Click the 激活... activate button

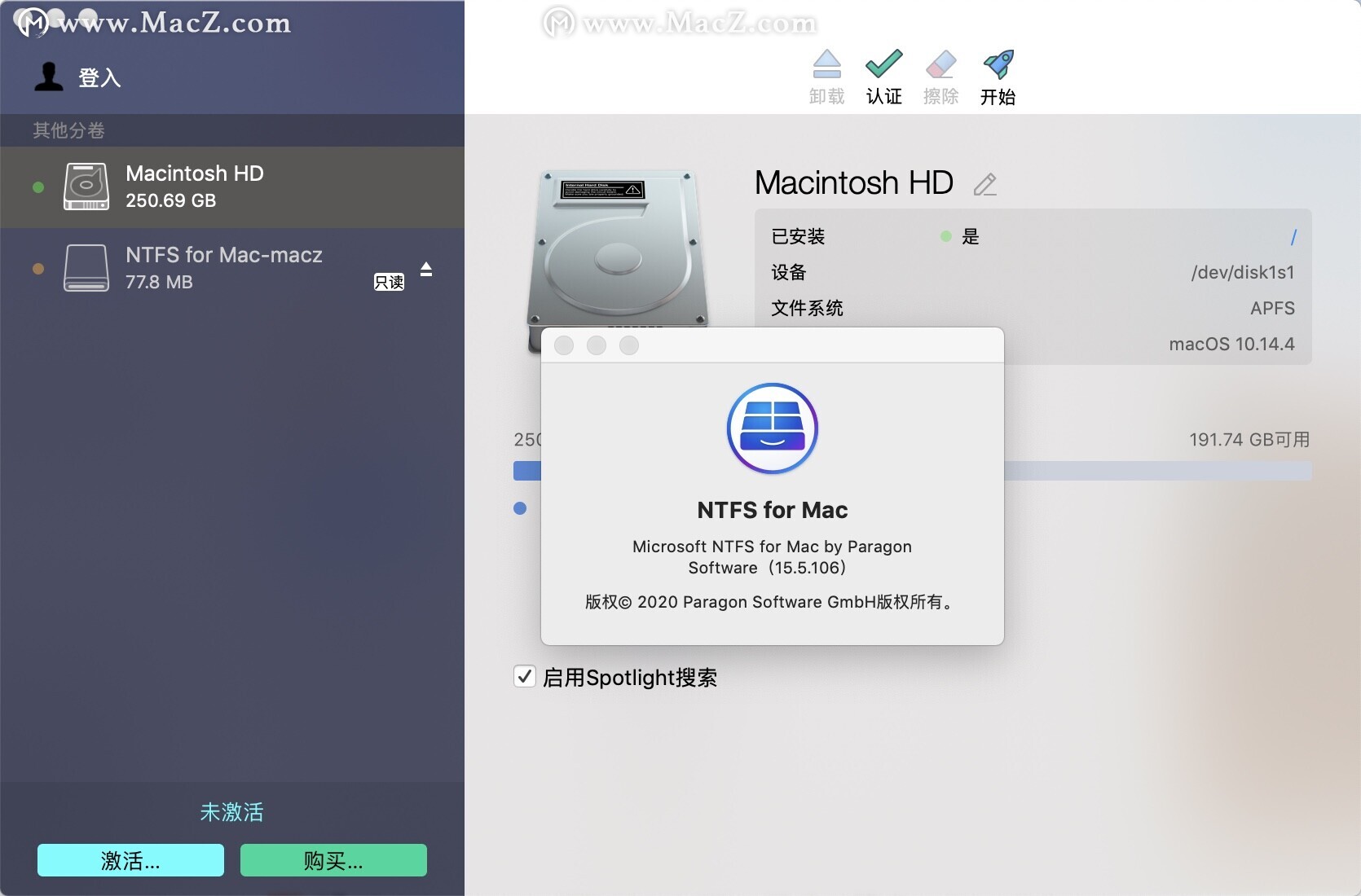click(x=130, y=860)
